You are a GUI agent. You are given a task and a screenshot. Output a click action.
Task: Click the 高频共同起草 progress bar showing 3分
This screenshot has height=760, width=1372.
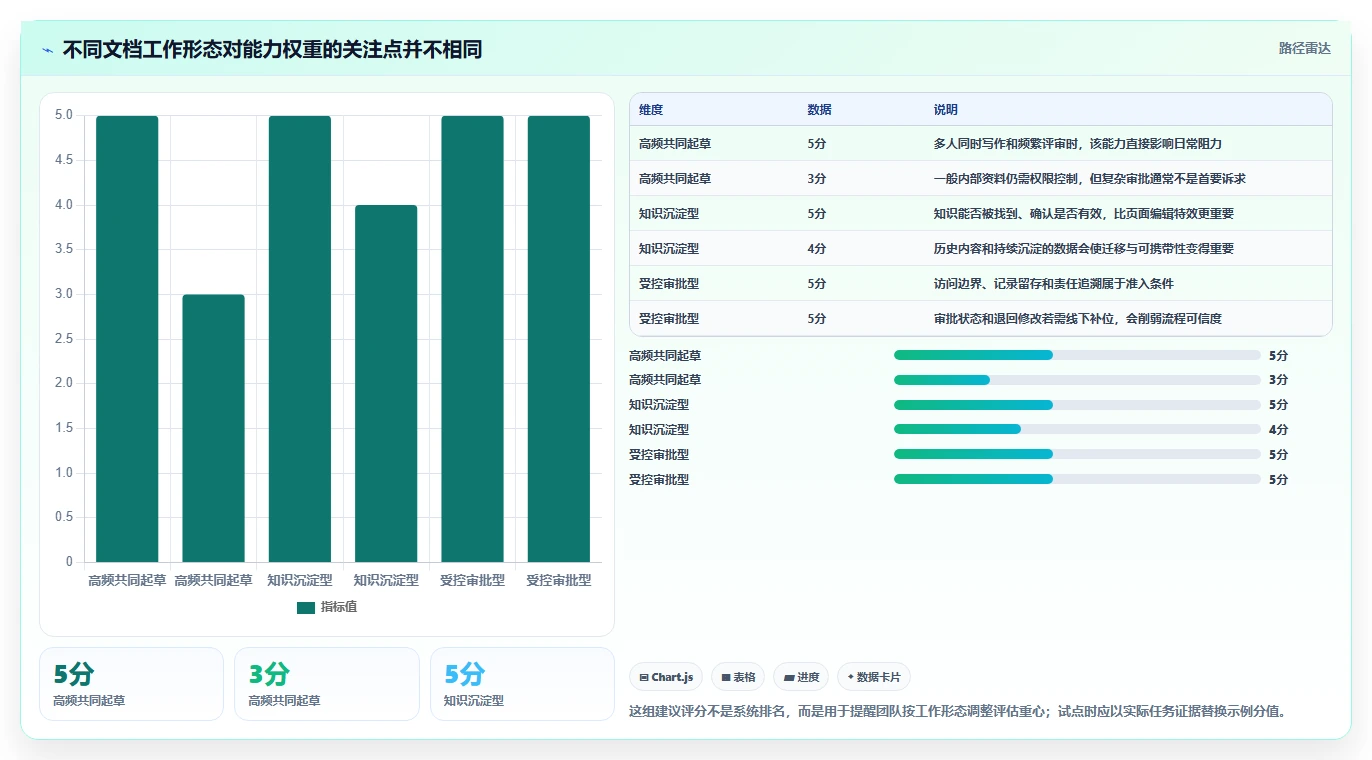[1077, 380]
